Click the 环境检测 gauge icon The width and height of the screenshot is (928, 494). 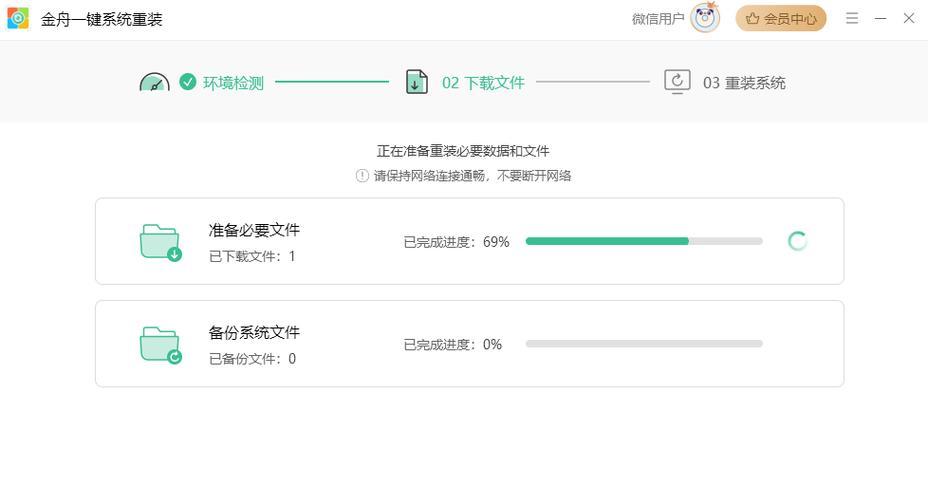[154, 82]
